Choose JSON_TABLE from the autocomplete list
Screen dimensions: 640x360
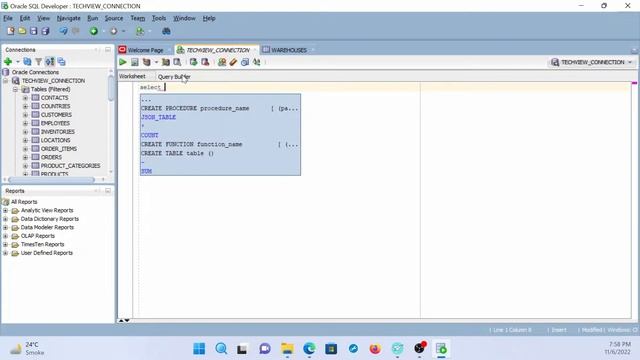pyautogui.click(x=158, y=117)
